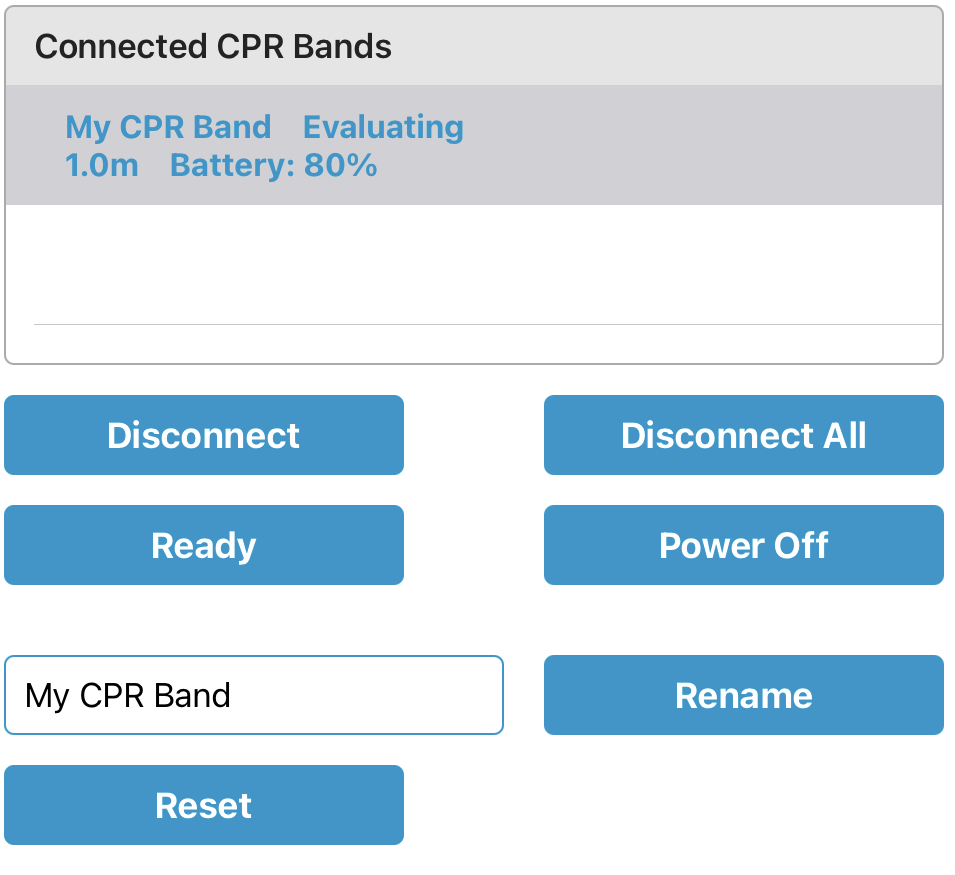Tap the Power Off control
This screenshot has height=875, width=955.
743,545
